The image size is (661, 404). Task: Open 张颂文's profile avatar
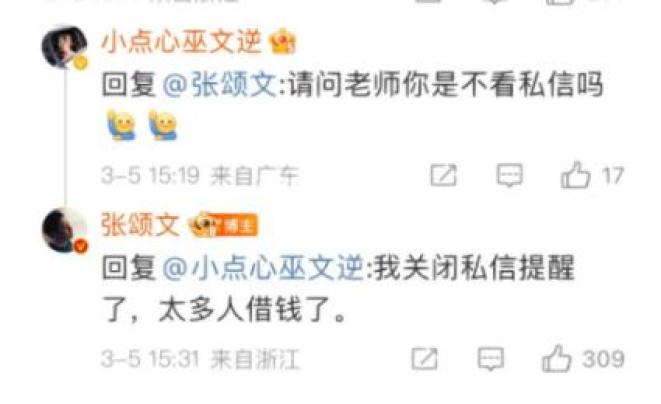point(64,230)
